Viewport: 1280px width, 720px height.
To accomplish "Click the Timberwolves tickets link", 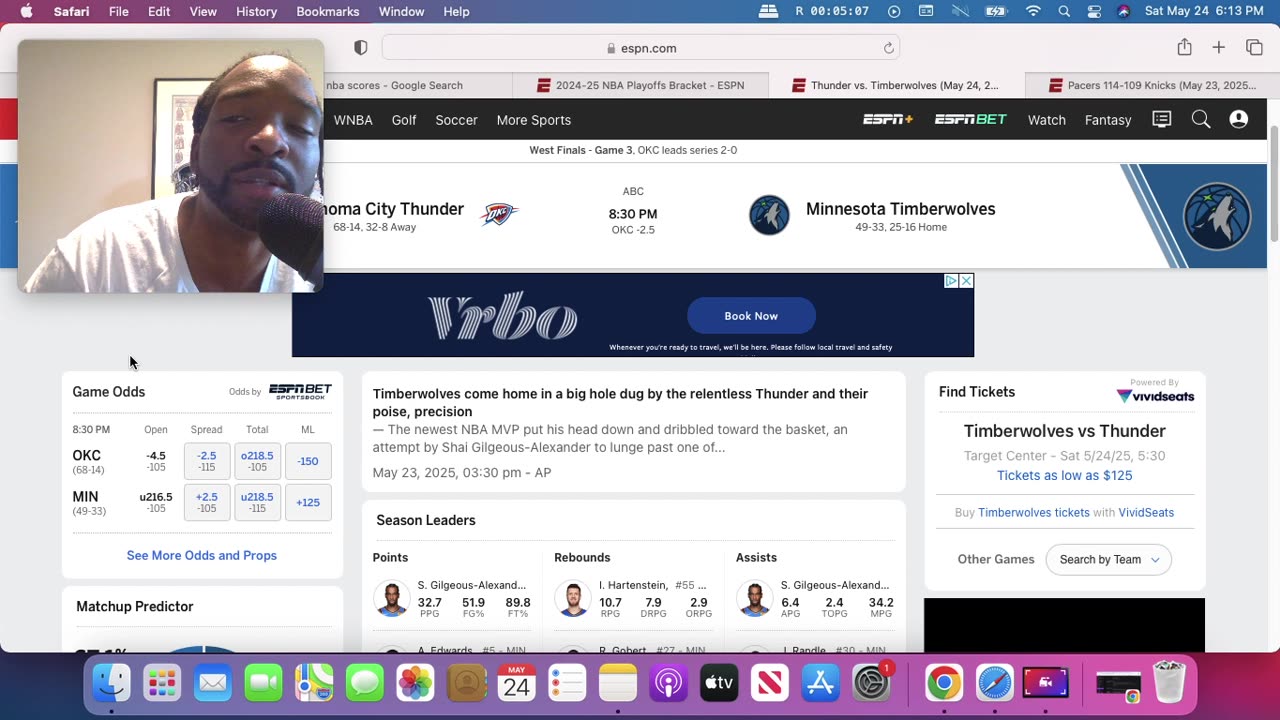I will click(1034, 512).
